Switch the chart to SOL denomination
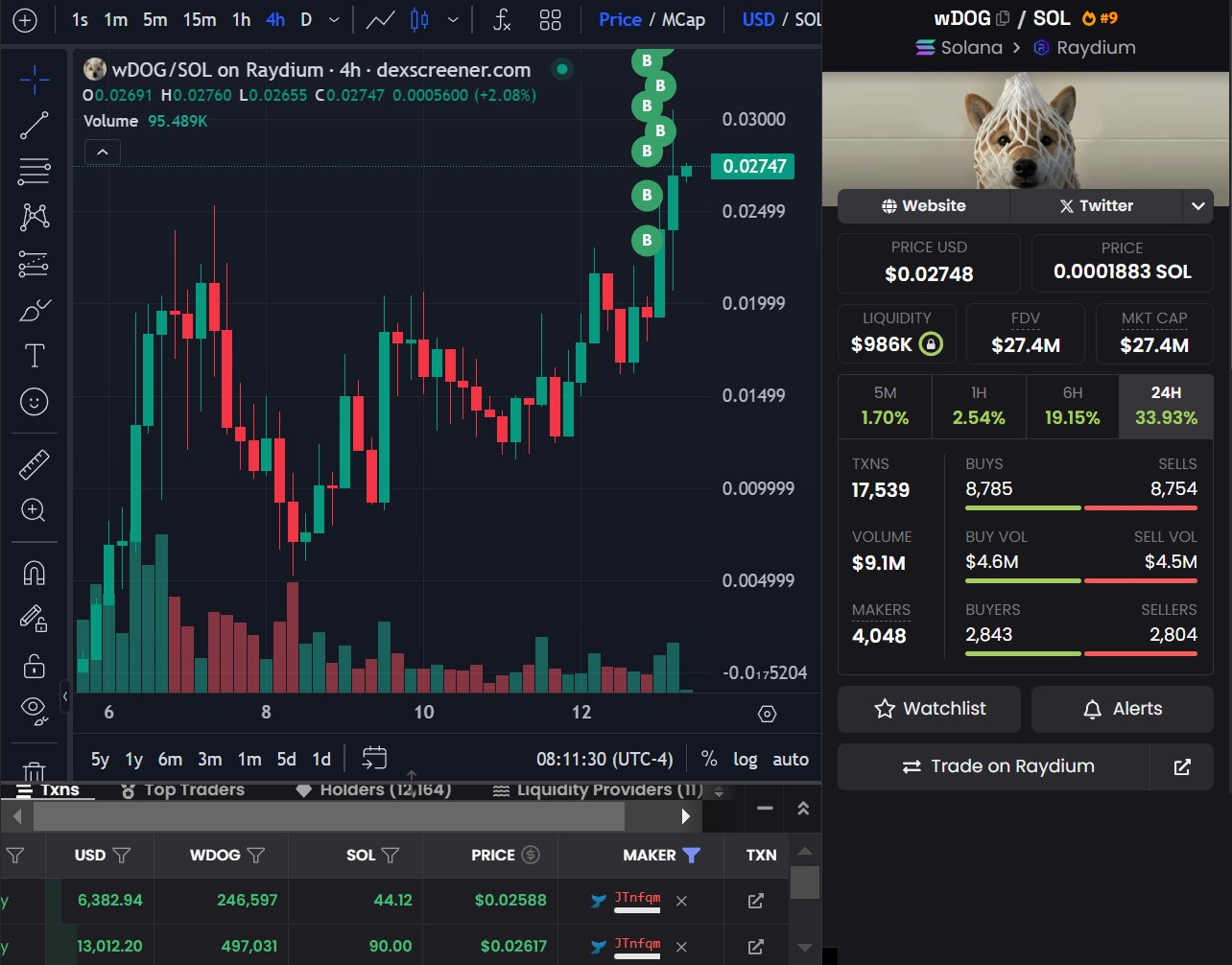This screenshot has height=965, width=1232. (x=807, y=19)
